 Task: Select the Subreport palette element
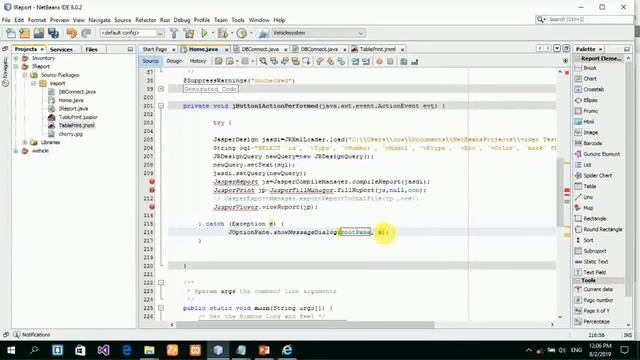[595, 251]
